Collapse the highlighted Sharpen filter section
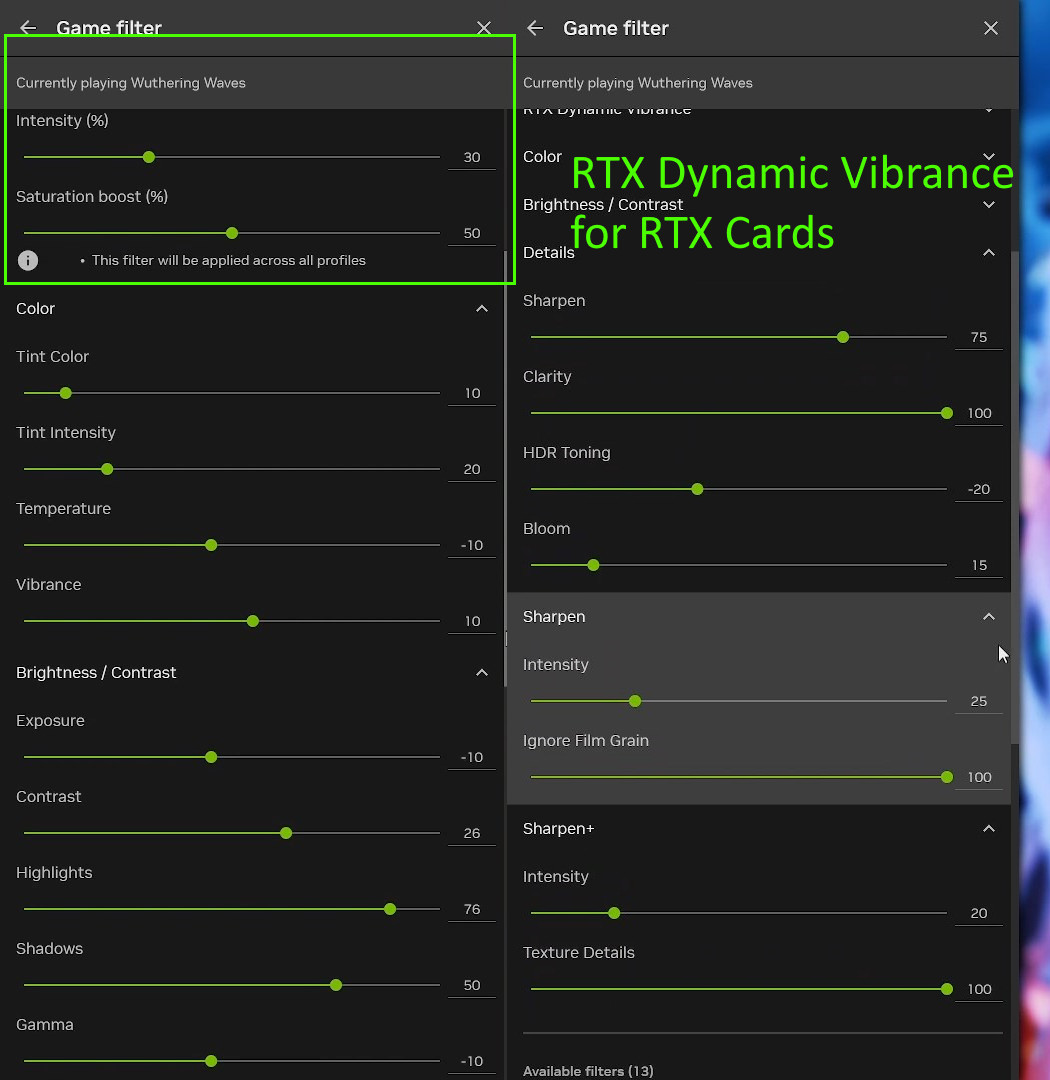The image size is (1050, 1080). [989, 617]
